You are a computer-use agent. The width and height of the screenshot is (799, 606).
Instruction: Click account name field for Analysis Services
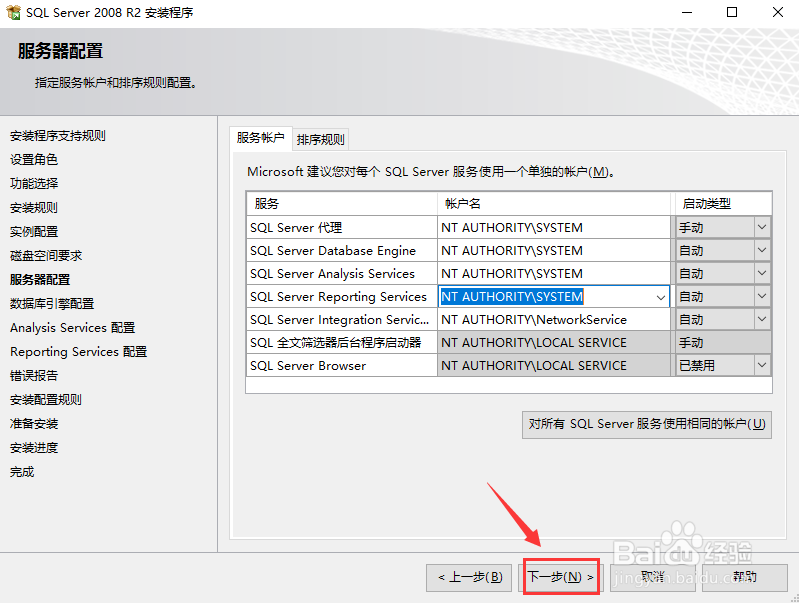(554, 273)
